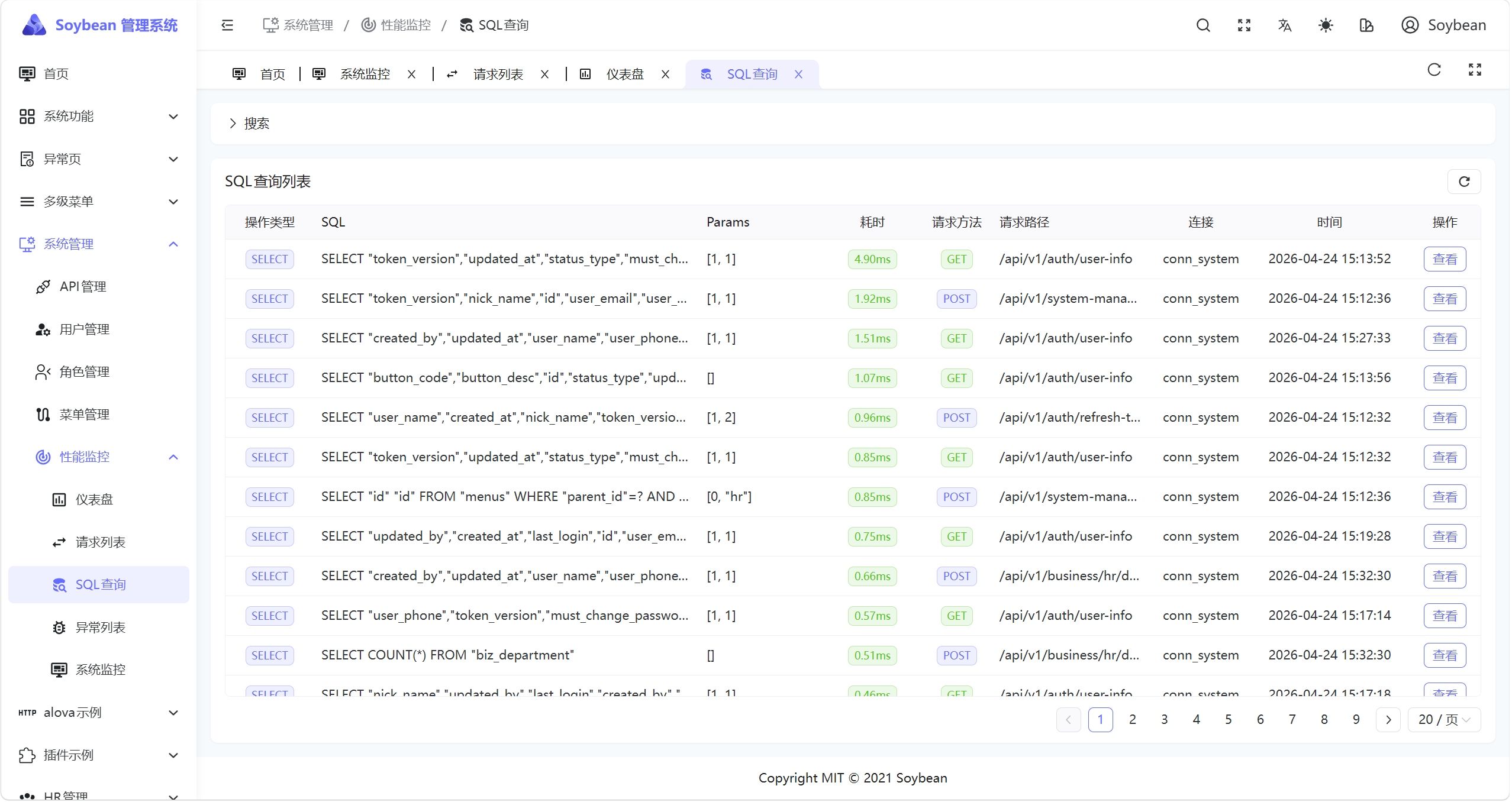Open theme layout configuration icon
This screenshot has height=802, width=1512.
(x=1366, y=25)
